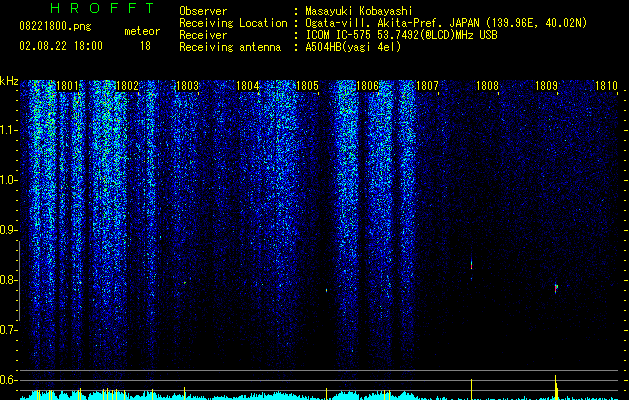Click the 1.0 kHz axis label
This screenshot has height=400, width=629.
[8, 180]
